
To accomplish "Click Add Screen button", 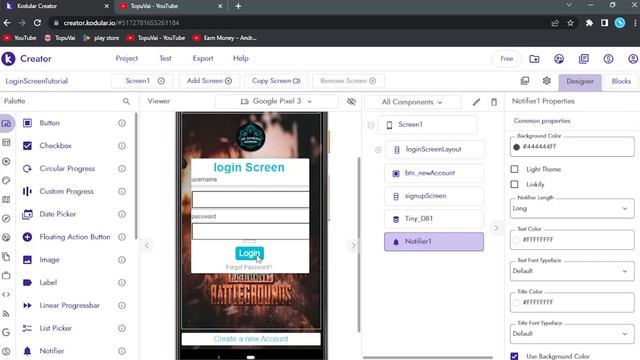I will point(209,81).
